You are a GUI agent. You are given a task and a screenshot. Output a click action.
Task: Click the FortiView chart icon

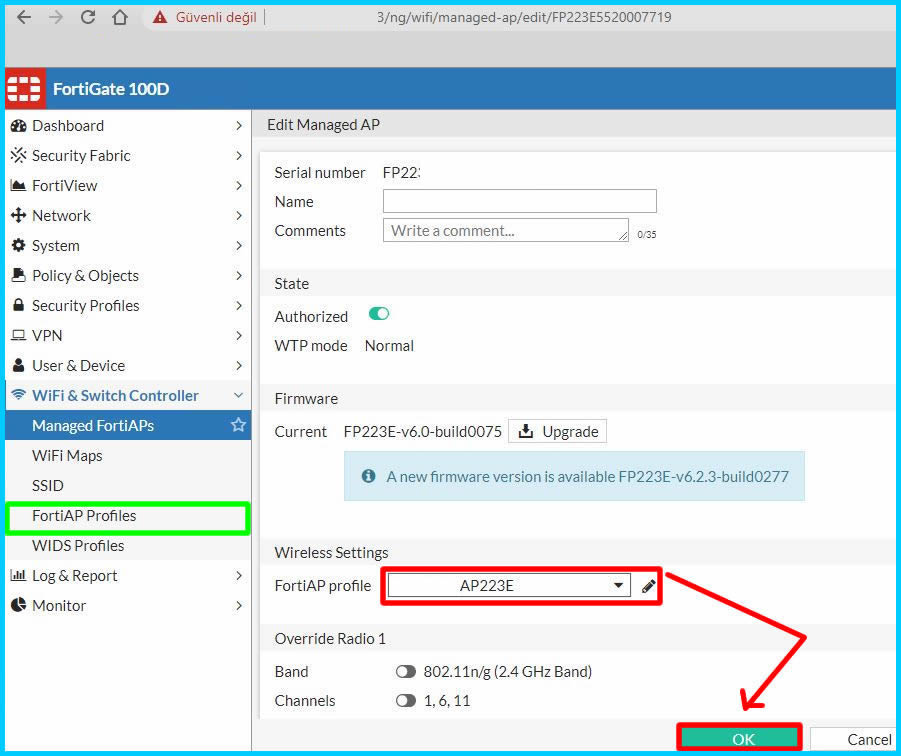[x=18, y=186]
